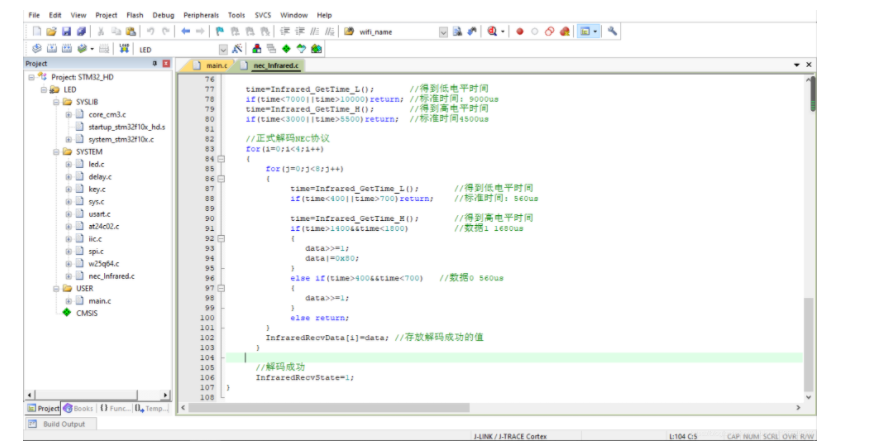Click the editor vertical scrollbar thumb
This screenshot has height=441, width=877.
click(808, 344)
